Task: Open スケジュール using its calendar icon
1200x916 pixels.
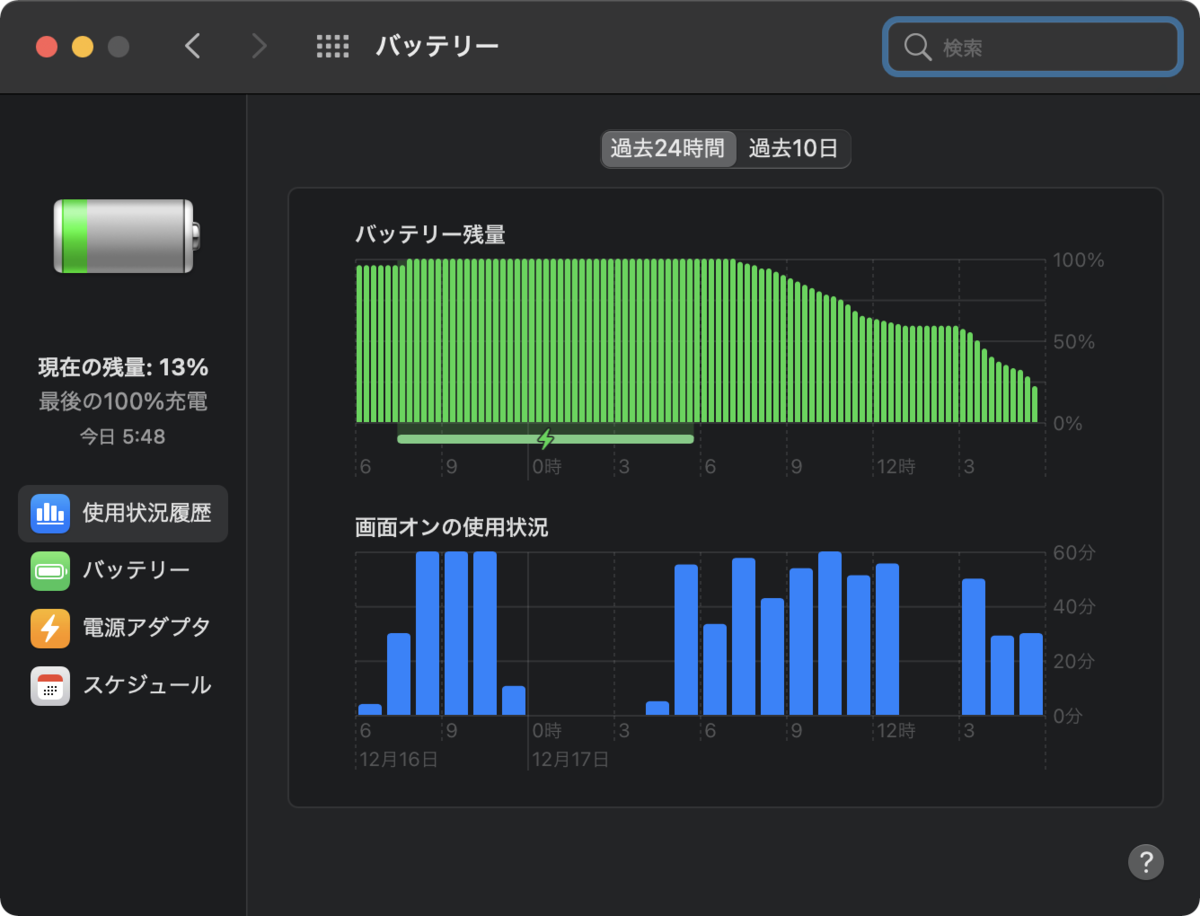Action: pos(50,686)
